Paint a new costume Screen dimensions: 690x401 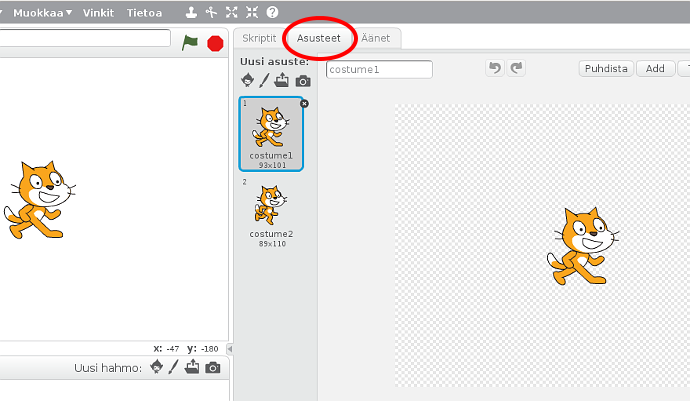[264, 80]
